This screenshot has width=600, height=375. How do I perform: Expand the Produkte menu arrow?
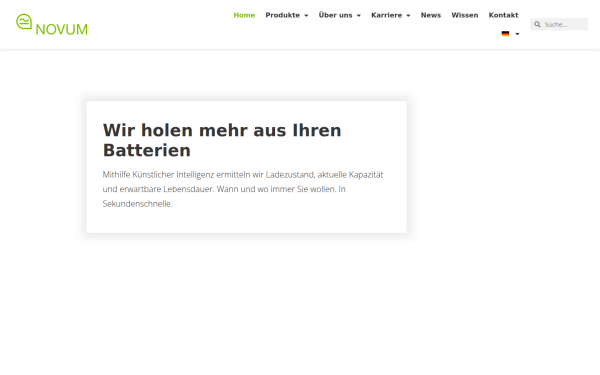(306, 16)
